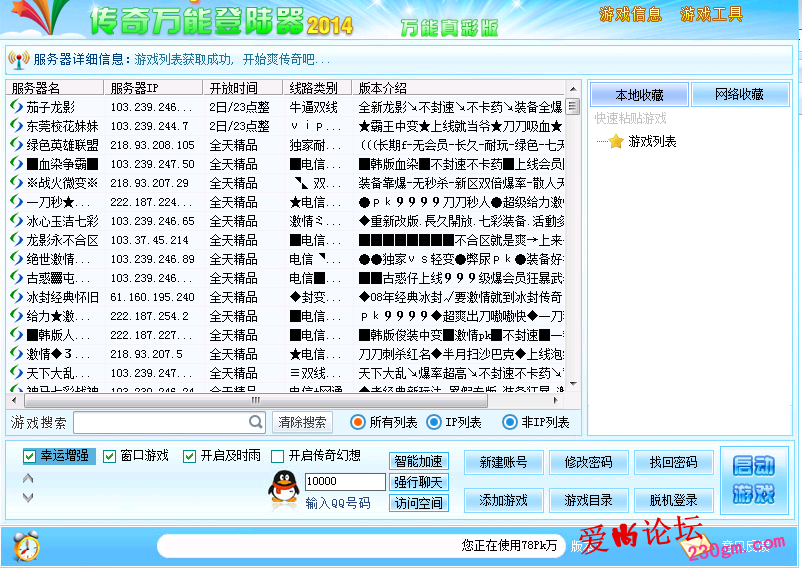The image size is (802, 568).
Task: Switch to the 网络收藏 tab
Action: 740,95
